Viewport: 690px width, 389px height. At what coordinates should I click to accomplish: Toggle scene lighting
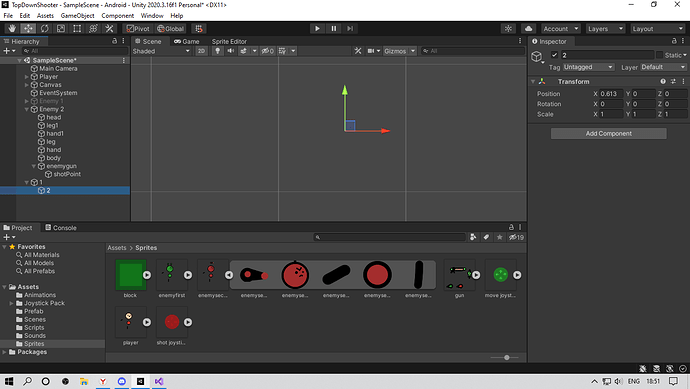pos(217,51)
